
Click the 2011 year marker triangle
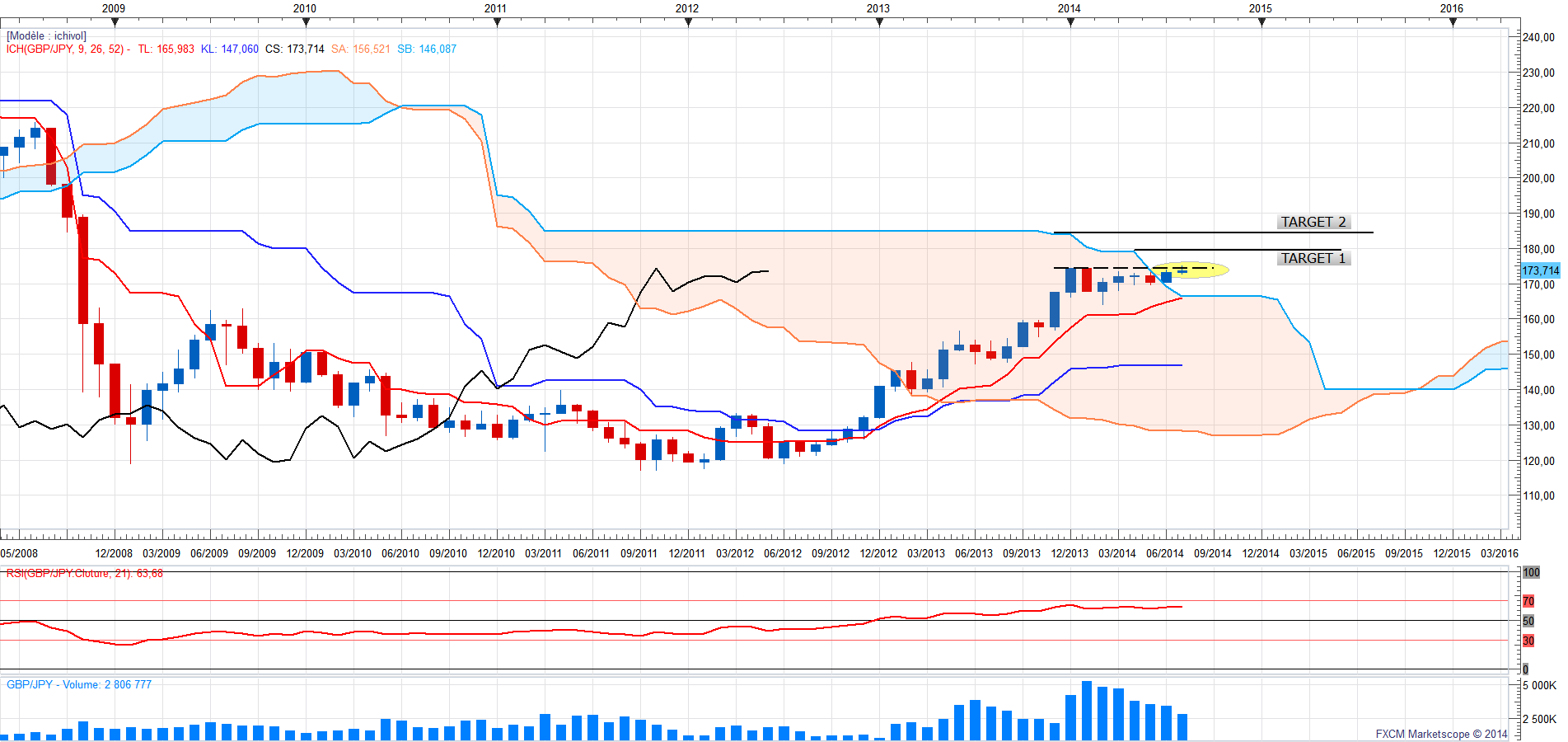pos(497,22)
